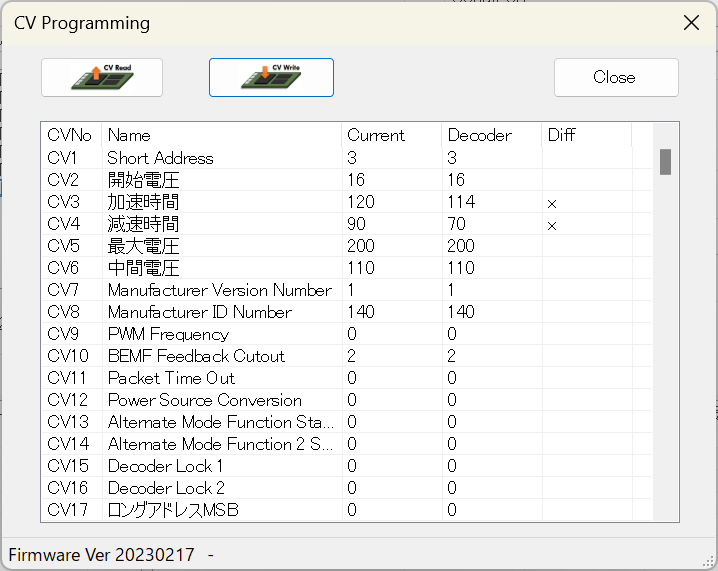
Task: Select the CV1 Short Address row
Action: [160, 158]
